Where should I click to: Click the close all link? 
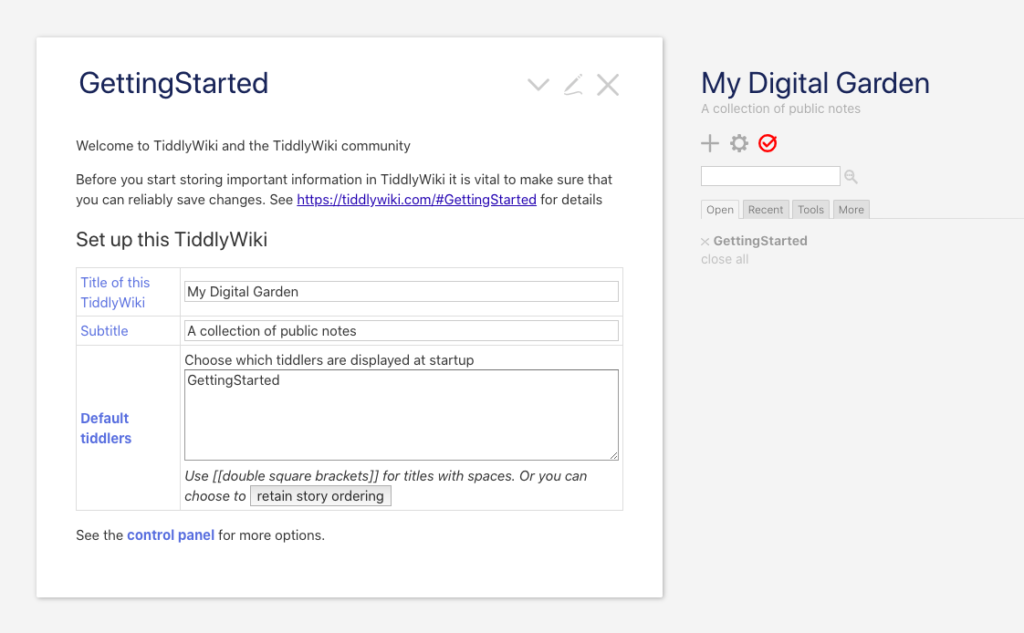(x=725, y=260)
